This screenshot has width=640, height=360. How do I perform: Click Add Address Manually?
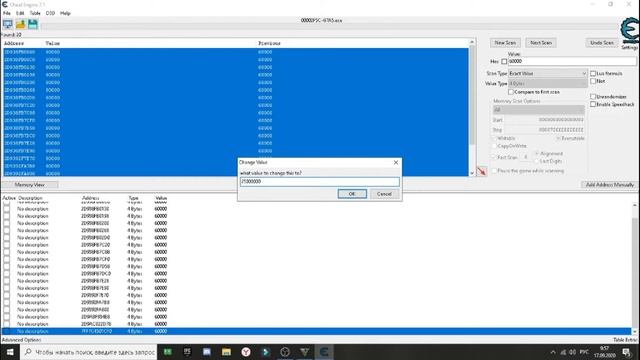coord(610,185)
